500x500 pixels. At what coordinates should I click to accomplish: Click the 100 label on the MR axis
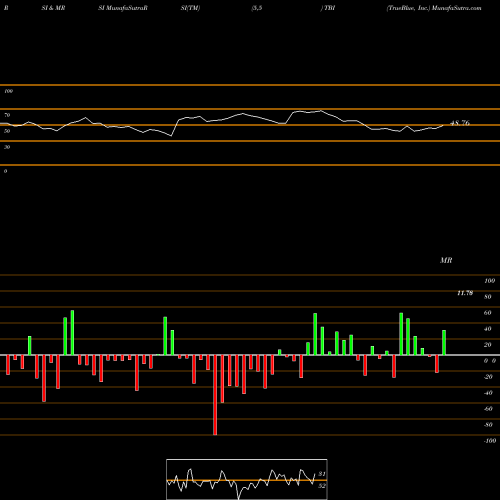pyautogui.click(x=489, y=281)
